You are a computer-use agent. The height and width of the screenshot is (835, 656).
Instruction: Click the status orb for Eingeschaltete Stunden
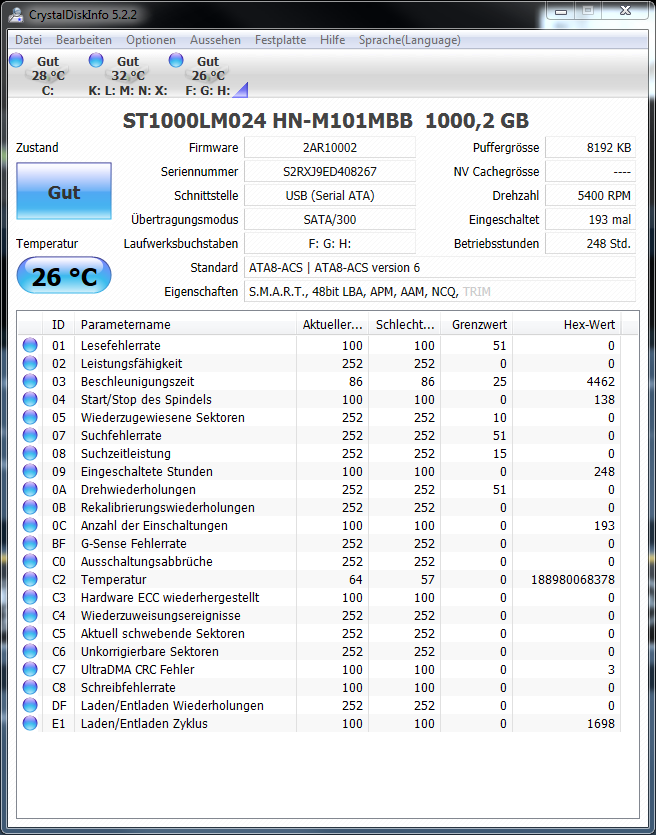point(30,471)
